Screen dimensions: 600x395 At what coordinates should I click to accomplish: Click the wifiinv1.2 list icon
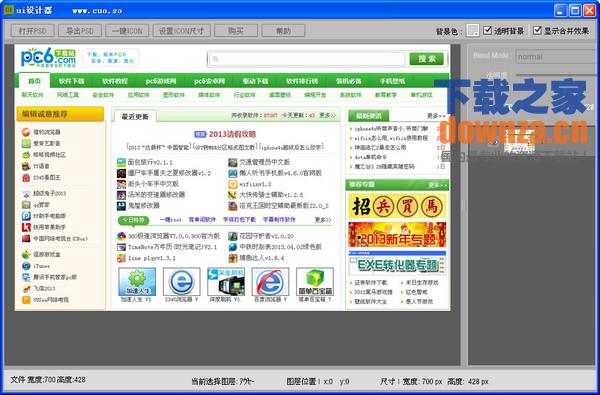[233, 184]
